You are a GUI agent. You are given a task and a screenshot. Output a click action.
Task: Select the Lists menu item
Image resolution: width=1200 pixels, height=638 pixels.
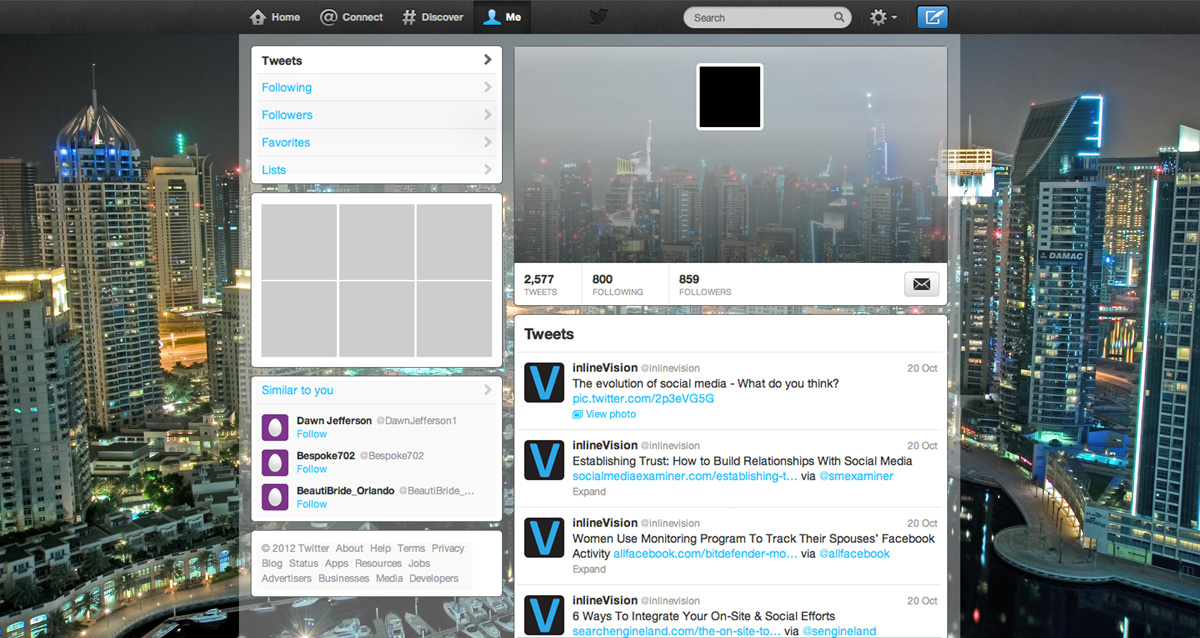pos(273,170)
